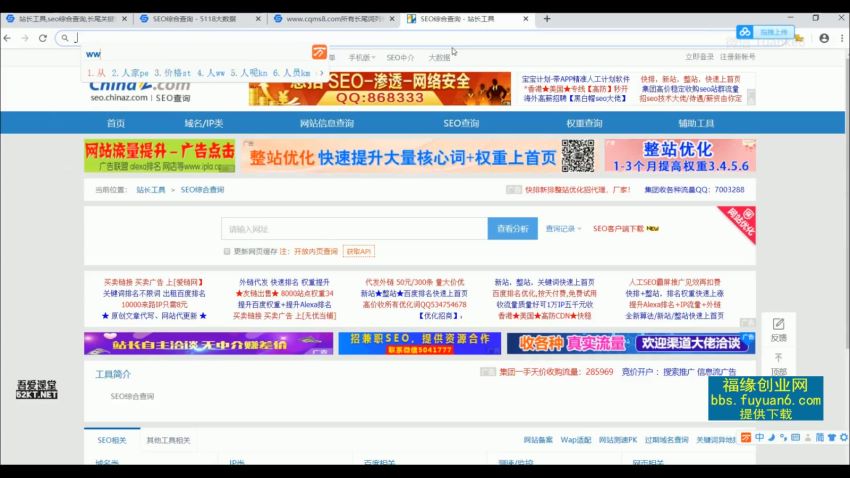Click the SEO综合查询 breadcrumb link

(202, 190)
